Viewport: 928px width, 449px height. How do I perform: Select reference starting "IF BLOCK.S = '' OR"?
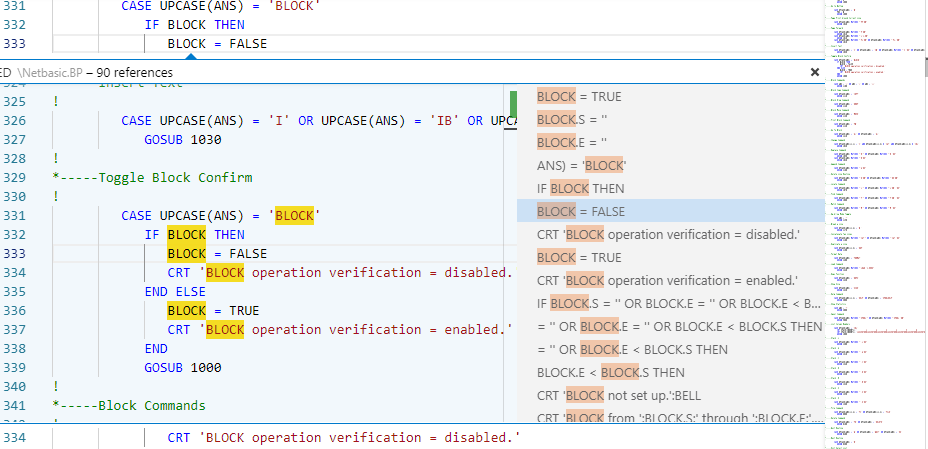pos(671,303)
